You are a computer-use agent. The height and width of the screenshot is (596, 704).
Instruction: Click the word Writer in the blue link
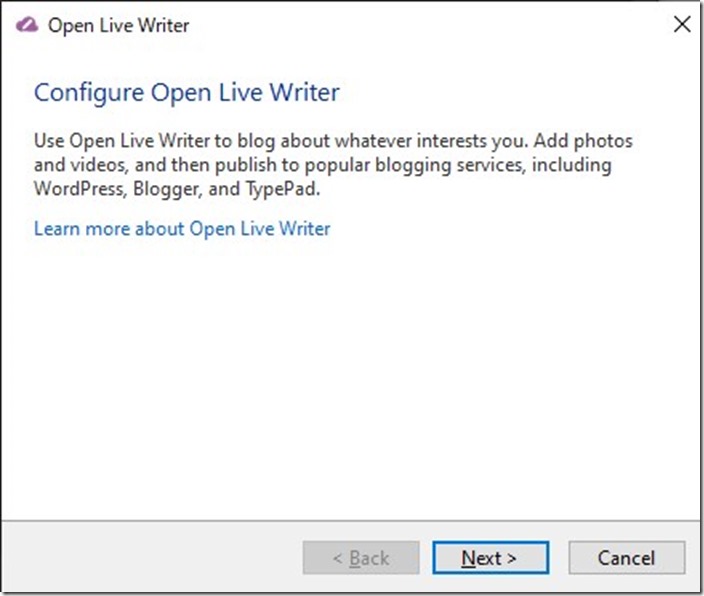pyautogui.click(x=305, y=229)
